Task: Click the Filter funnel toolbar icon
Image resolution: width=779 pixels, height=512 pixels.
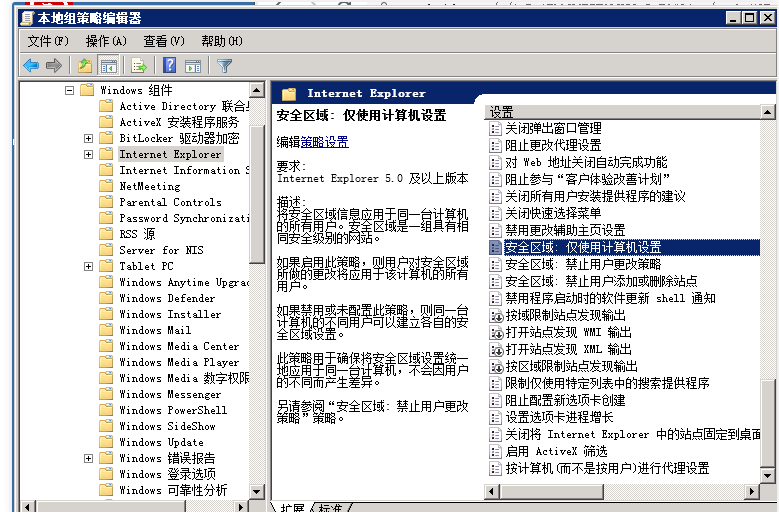Action: (225, 66)
